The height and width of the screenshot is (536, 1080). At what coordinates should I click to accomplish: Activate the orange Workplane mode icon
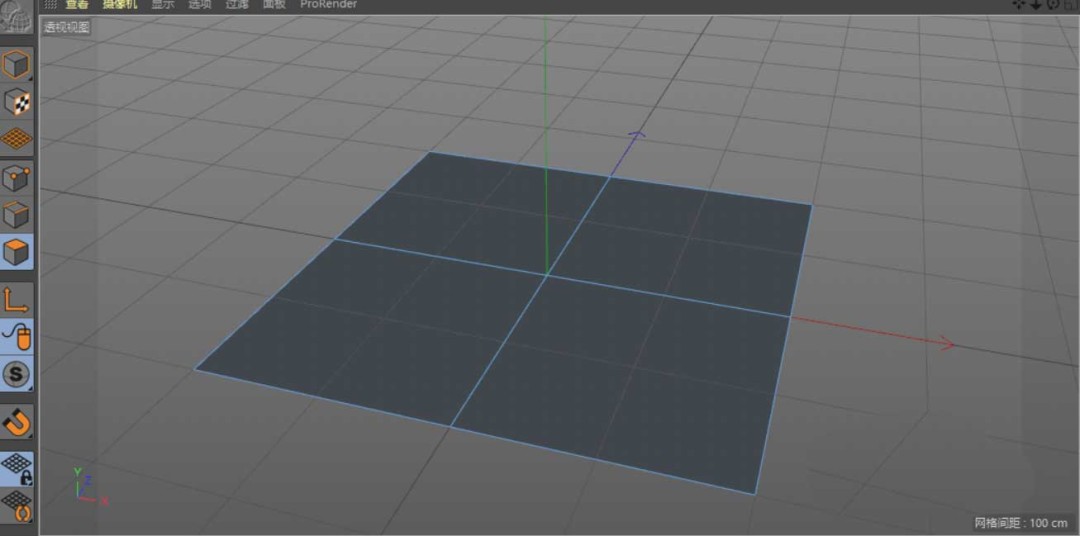tap(17, 138)
